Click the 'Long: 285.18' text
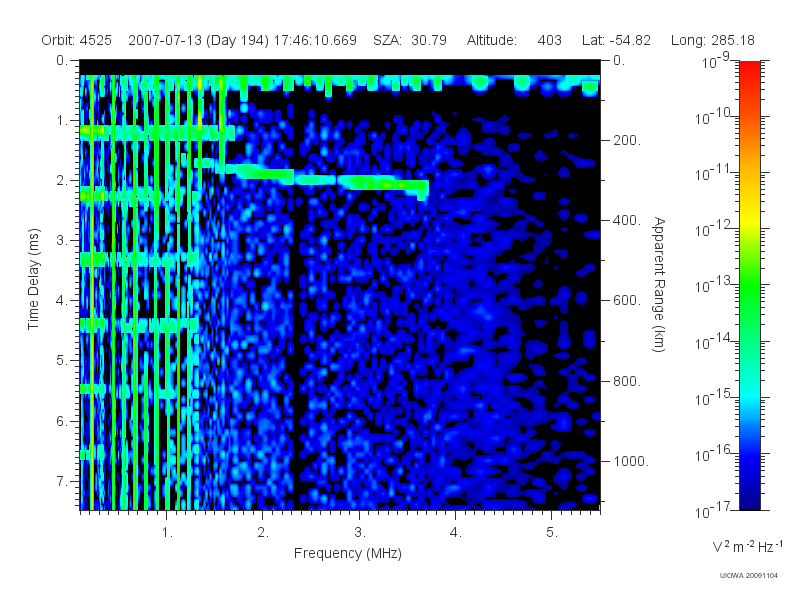This screenshot has width=800, height=600. point(712,40)
